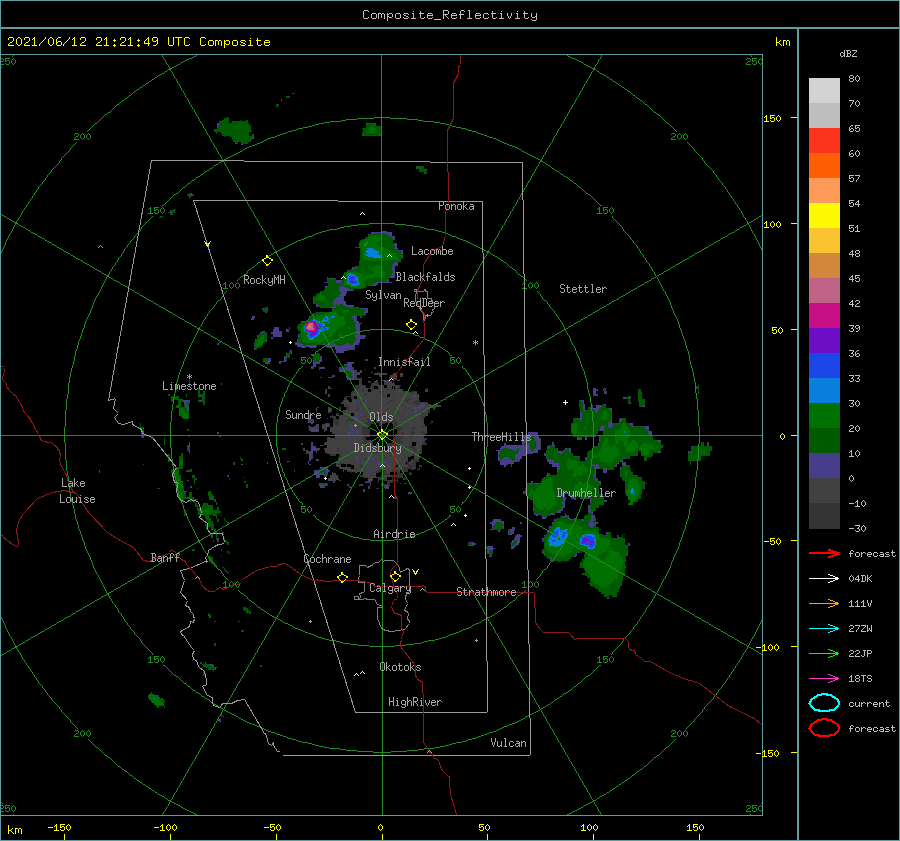The width and height of the screenshot is (900, 841).
Task: Select the ThreeHills label
Action: [501, 437]
